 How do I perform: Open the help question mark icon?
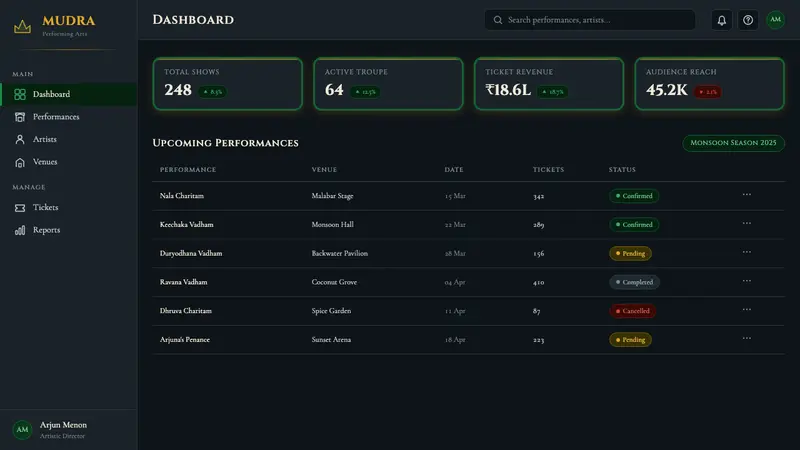point(748,20)
